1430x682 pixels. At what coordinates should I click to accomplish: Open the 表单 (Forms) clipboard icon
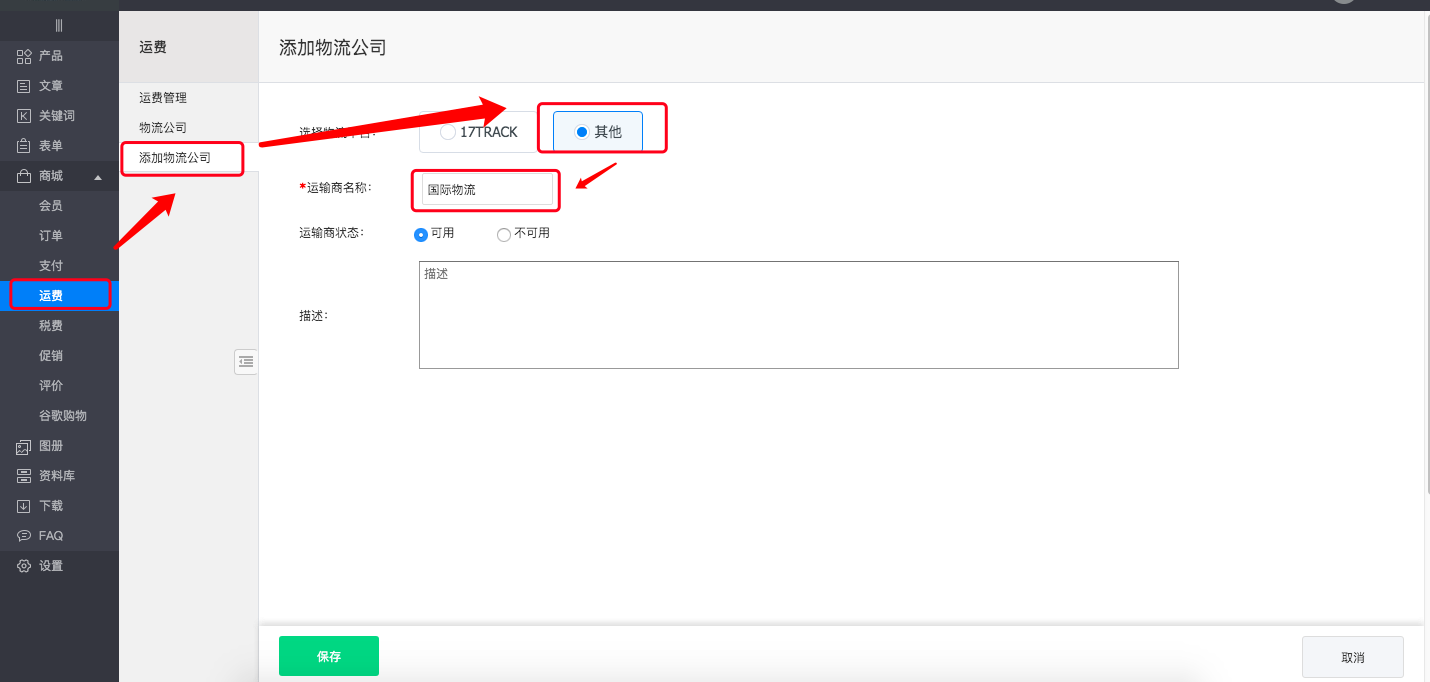click(24, 146)
